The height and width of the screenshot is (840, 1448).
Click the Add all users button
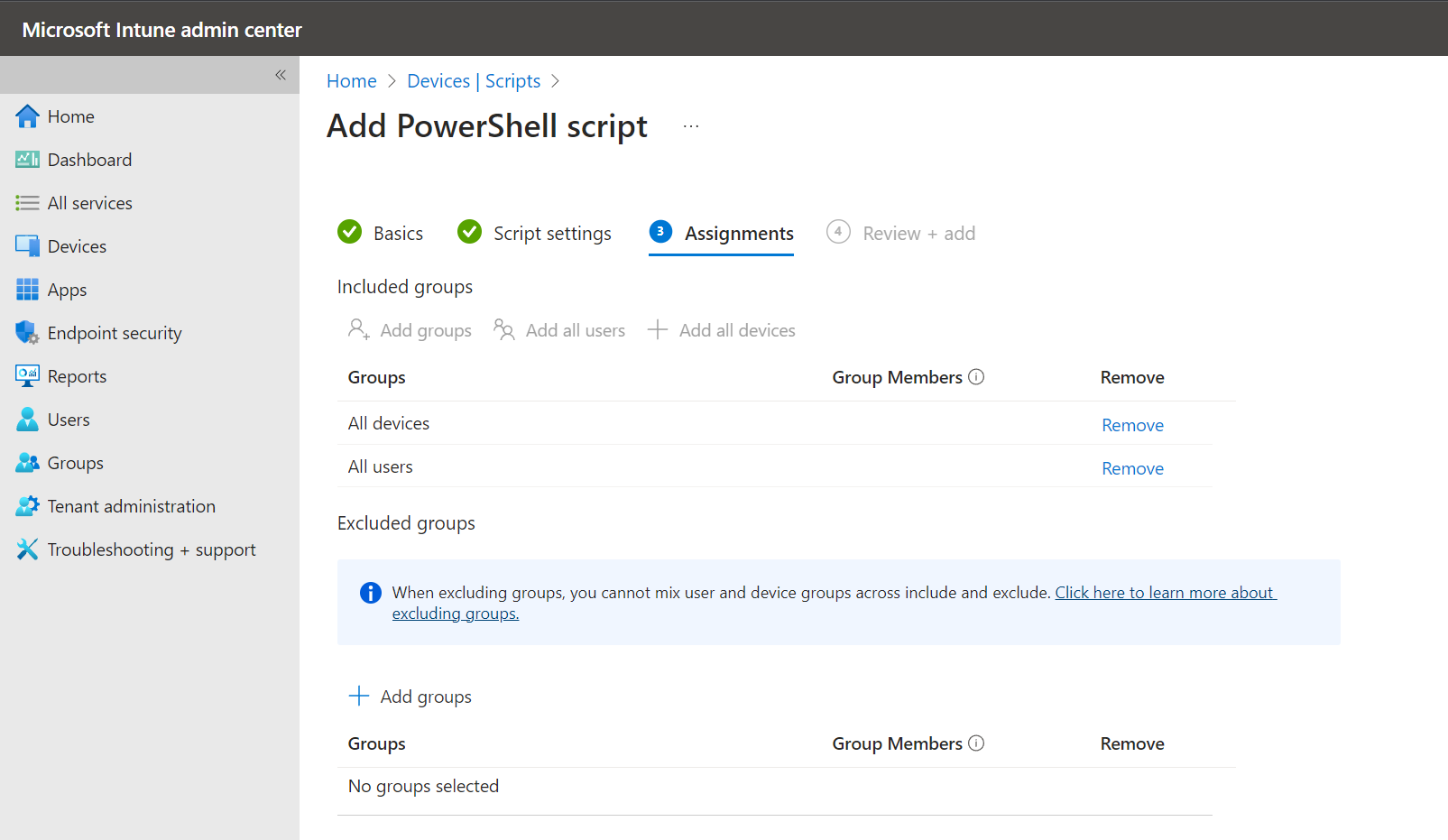559,330
